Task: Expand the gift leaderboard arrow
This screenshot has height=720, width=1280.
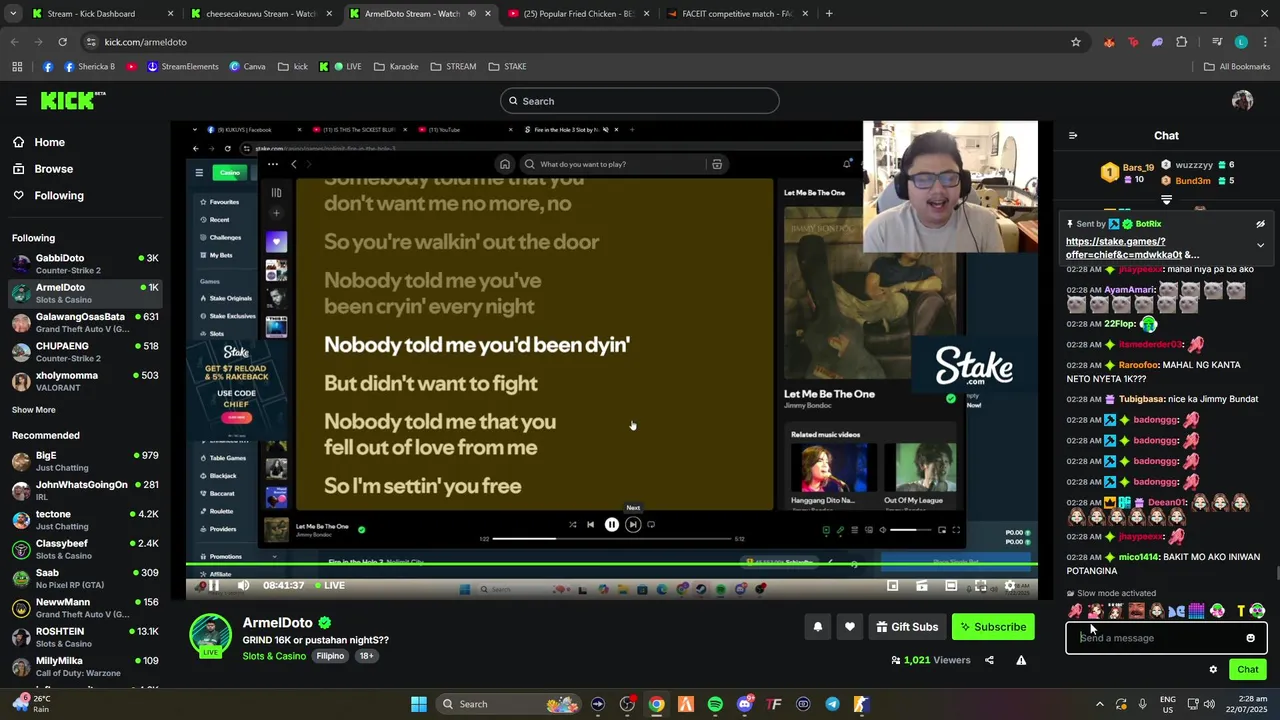Action: pyautogui.click(x=1166, y=200)
